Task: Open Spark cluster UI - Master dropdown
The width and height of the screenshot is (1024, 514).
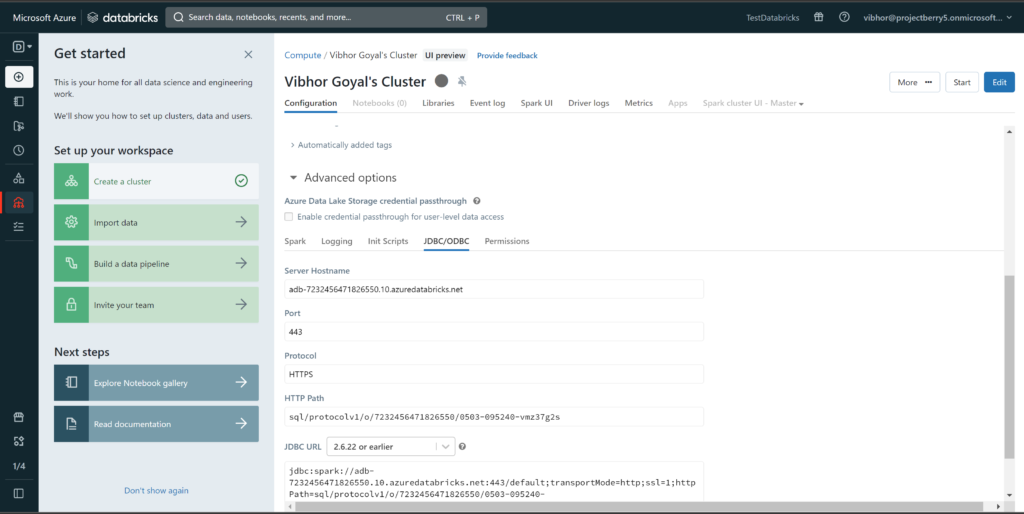Action: coord(753,103)
